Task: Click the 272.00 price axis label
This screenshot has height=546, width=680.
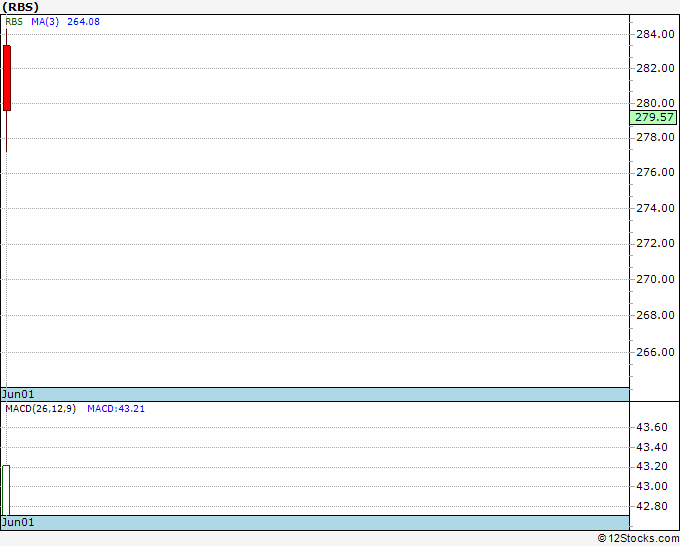Action: 655,243
